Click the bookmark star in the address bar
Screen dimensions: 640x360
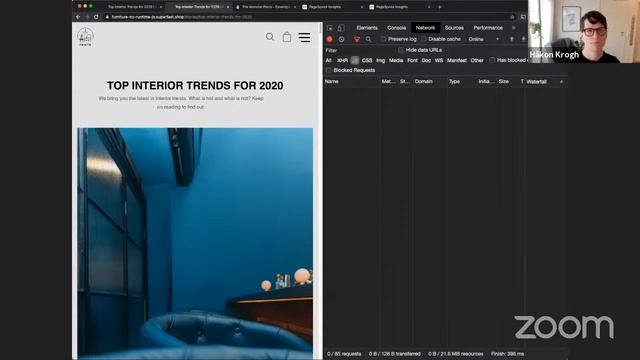click(512, 17)
